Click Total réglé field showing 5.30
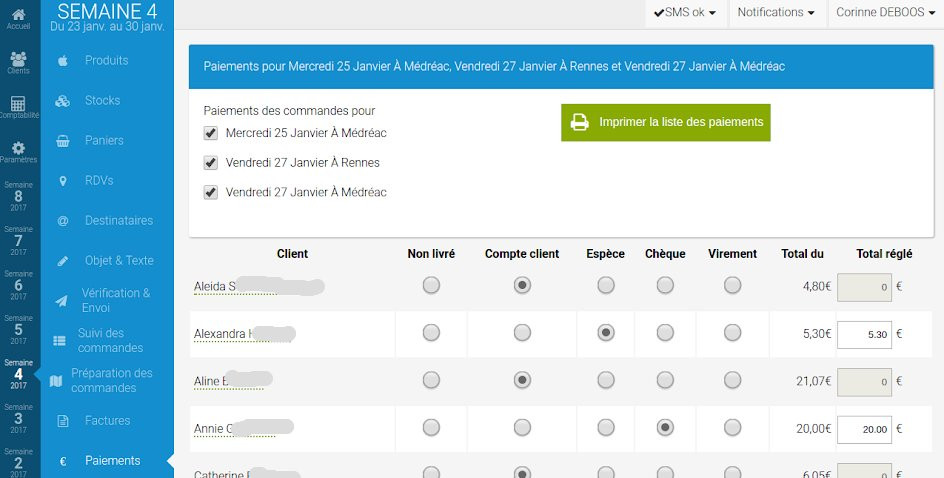Image resolution: width=944 pixels, height=478 pixels. 864,334
